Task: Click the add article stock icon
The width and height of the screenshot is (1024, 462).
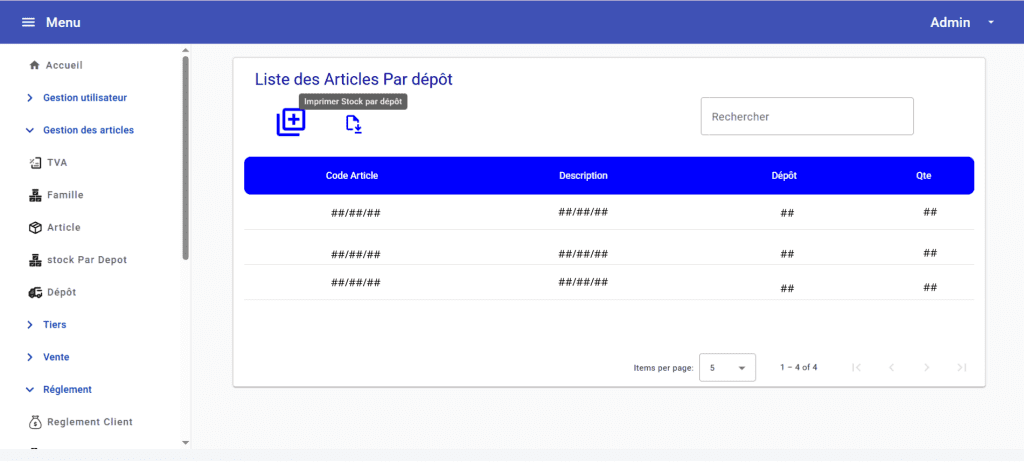Action: point(291,123)
